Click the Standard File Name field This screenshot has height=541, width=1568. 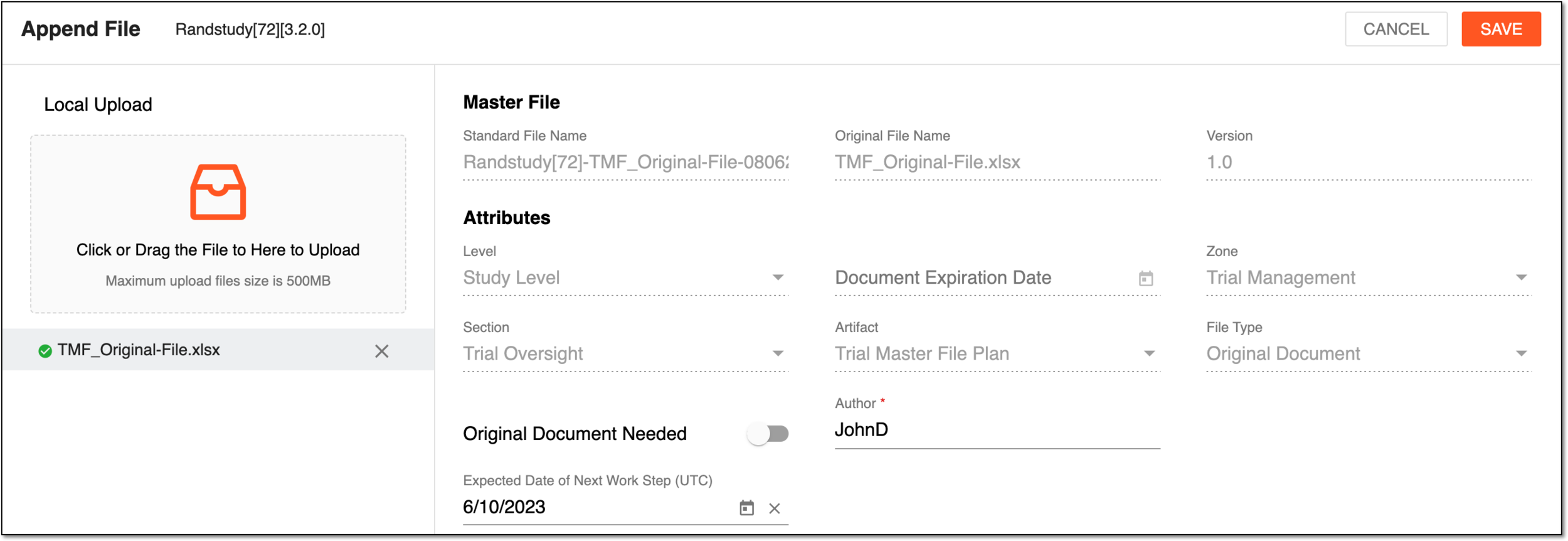pos(625,163)
